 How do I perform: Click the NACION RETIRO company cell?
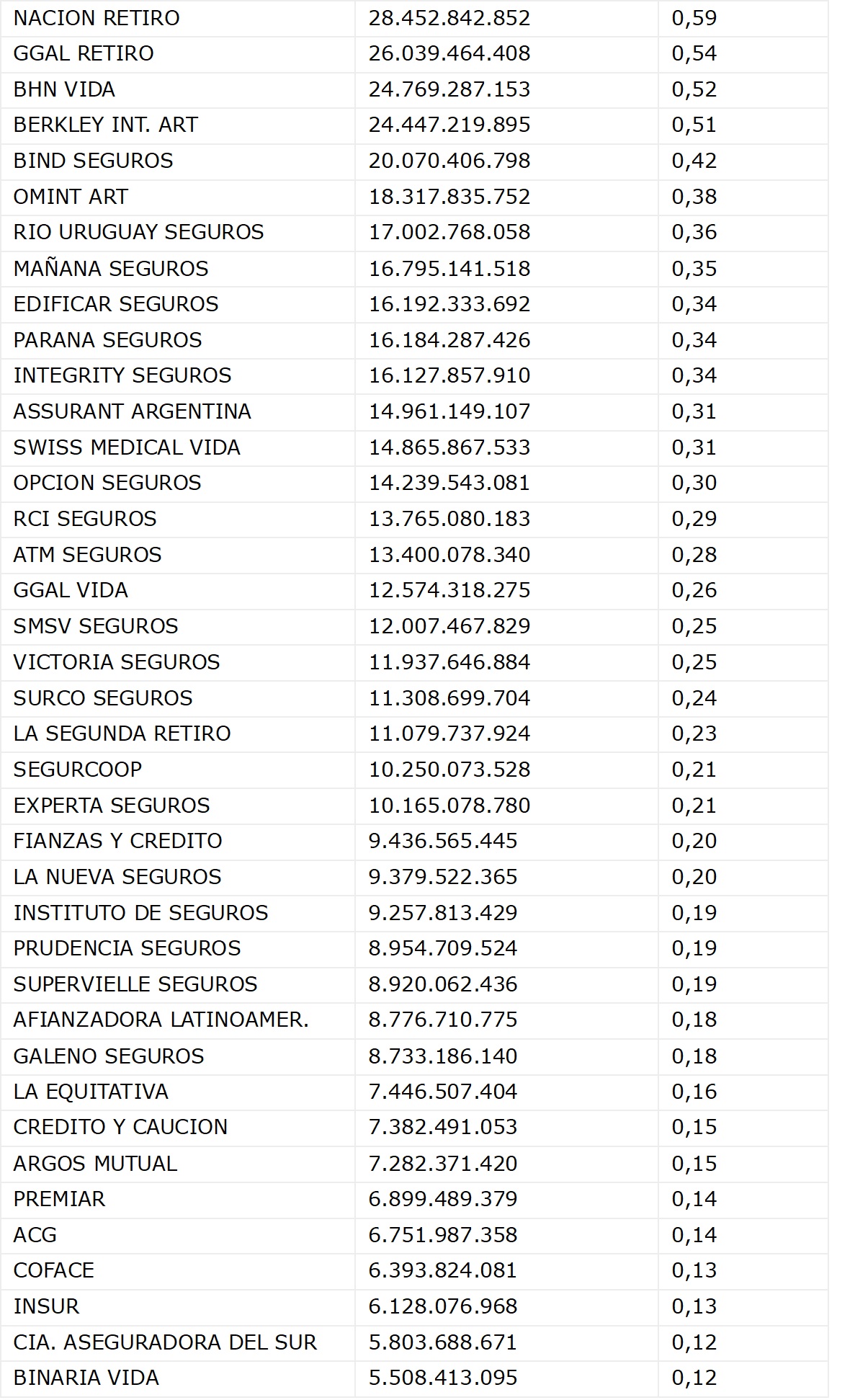97,18
